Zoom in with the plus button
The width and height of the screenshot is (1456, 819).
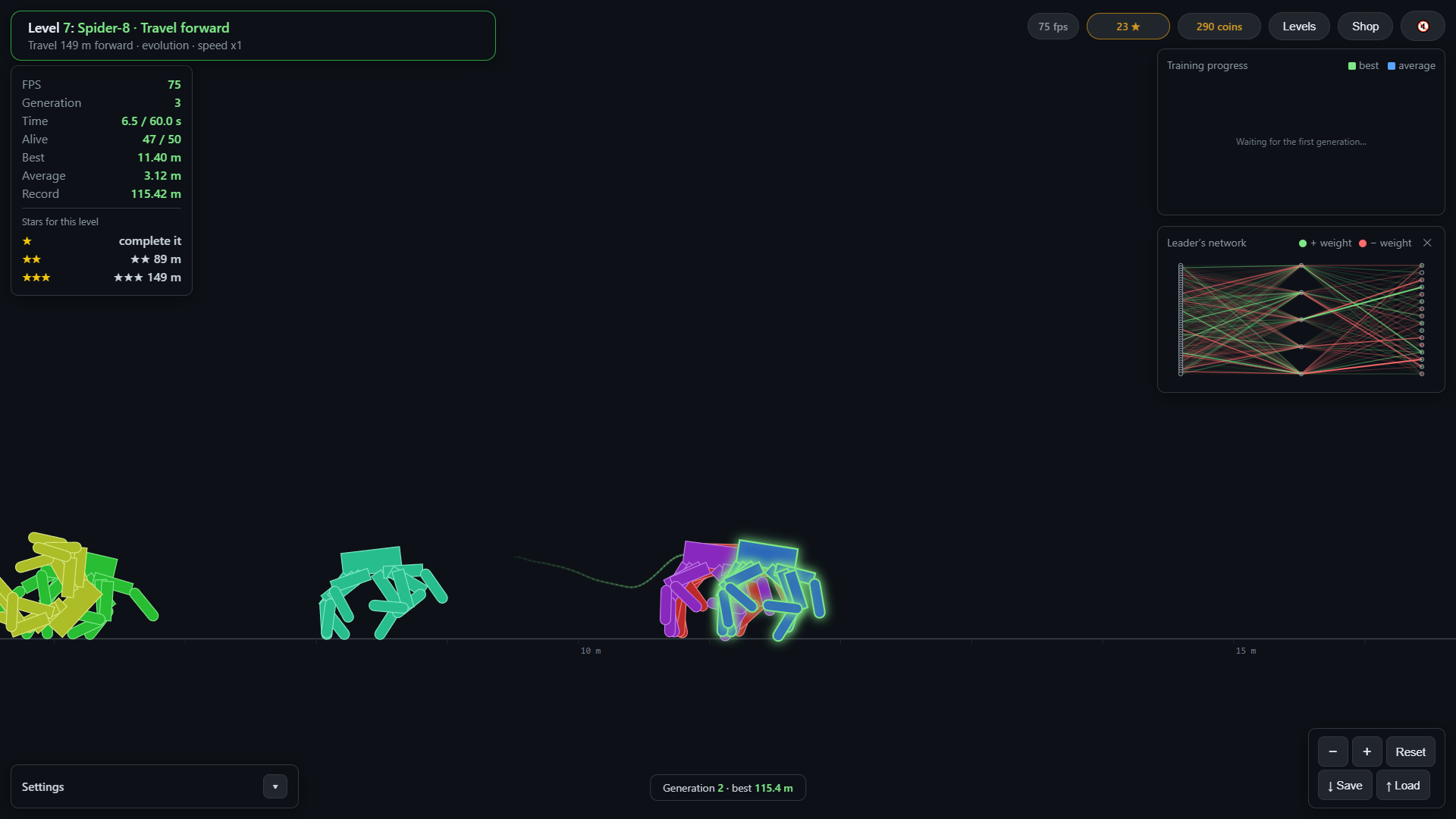pyautogui.click(x=1367, y=752)
